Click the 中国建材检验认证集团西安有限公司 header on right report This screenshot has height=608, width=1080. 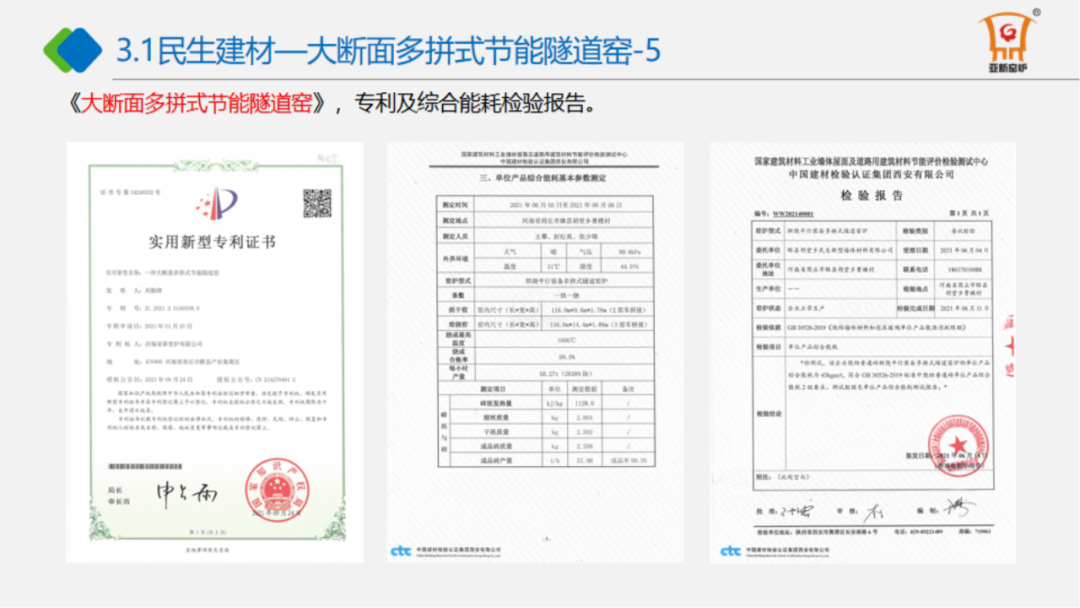(x=871, y=174)
